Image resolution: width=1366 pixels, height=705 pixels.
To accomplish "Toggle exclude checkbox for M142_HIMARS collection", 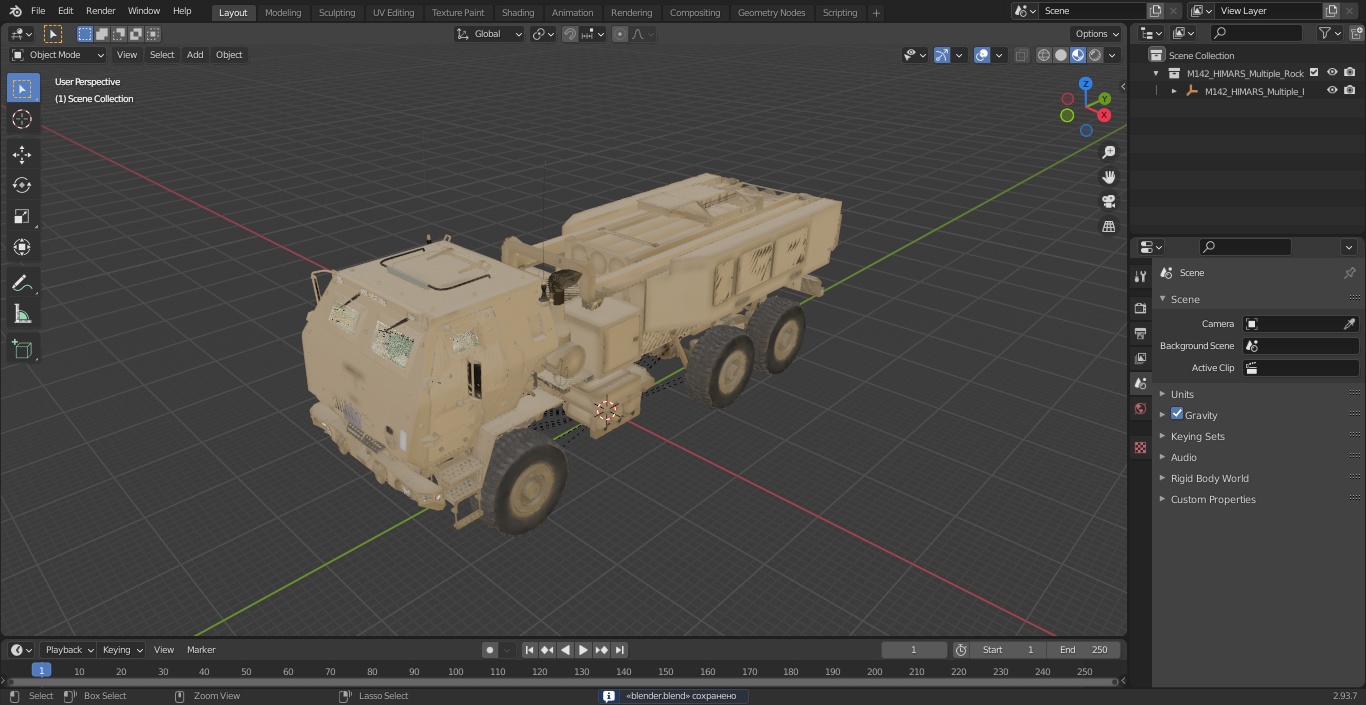I will (1314, 73).
